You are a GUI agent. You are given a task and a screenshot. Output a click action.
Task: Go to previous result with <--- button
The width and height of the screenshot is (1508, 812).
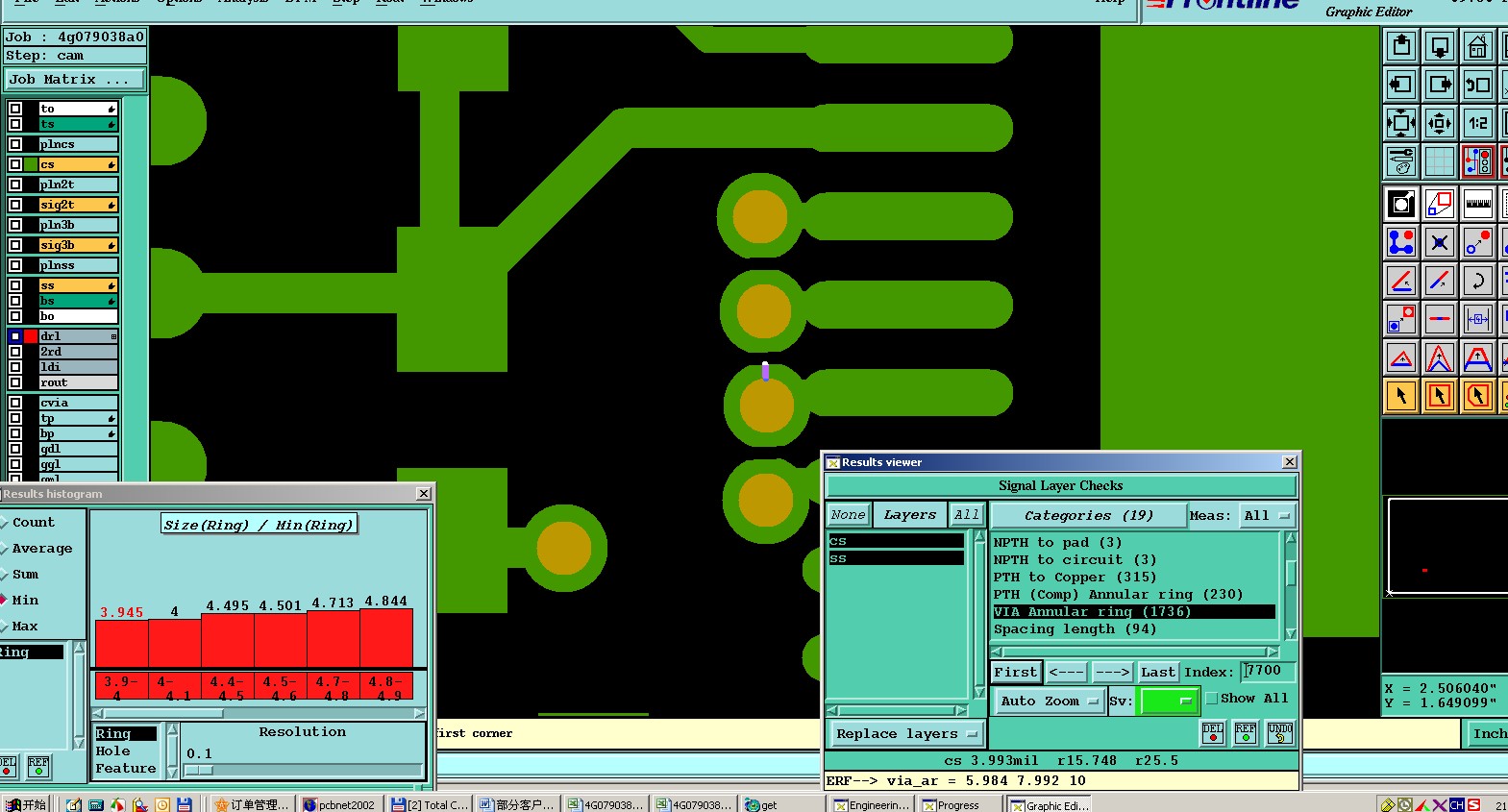(1067, 673)
